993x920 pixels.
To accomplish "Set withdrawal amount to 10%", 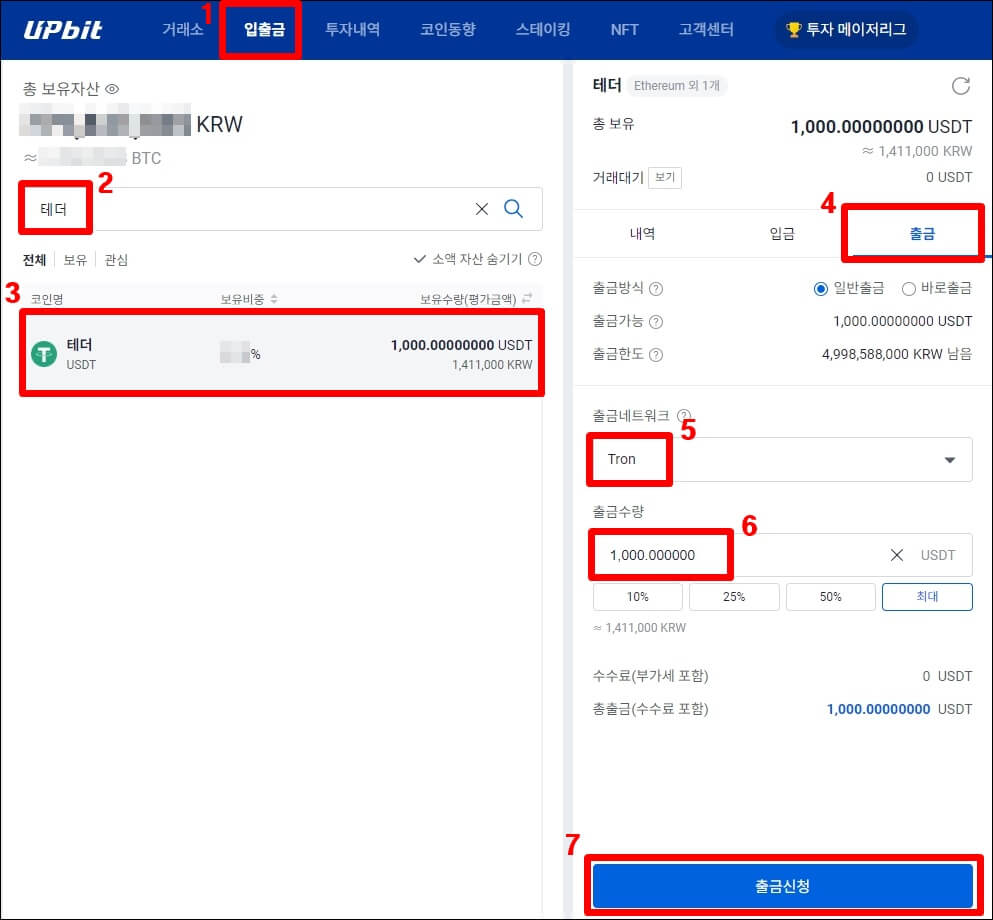I will click(638, 597).
